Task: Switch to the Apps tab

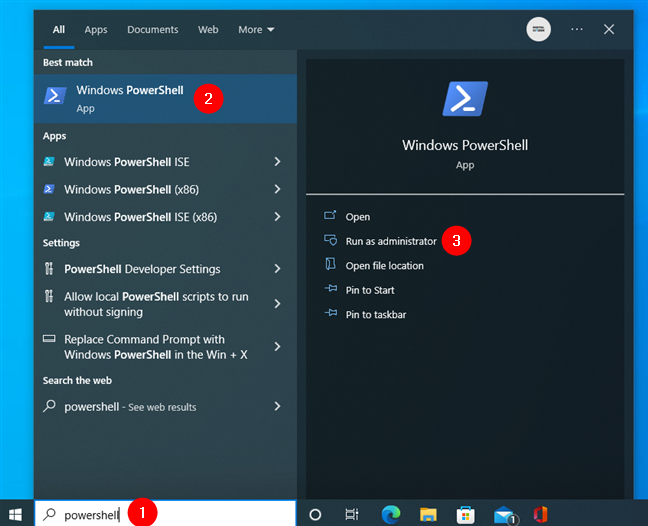Action: [96, 30]
